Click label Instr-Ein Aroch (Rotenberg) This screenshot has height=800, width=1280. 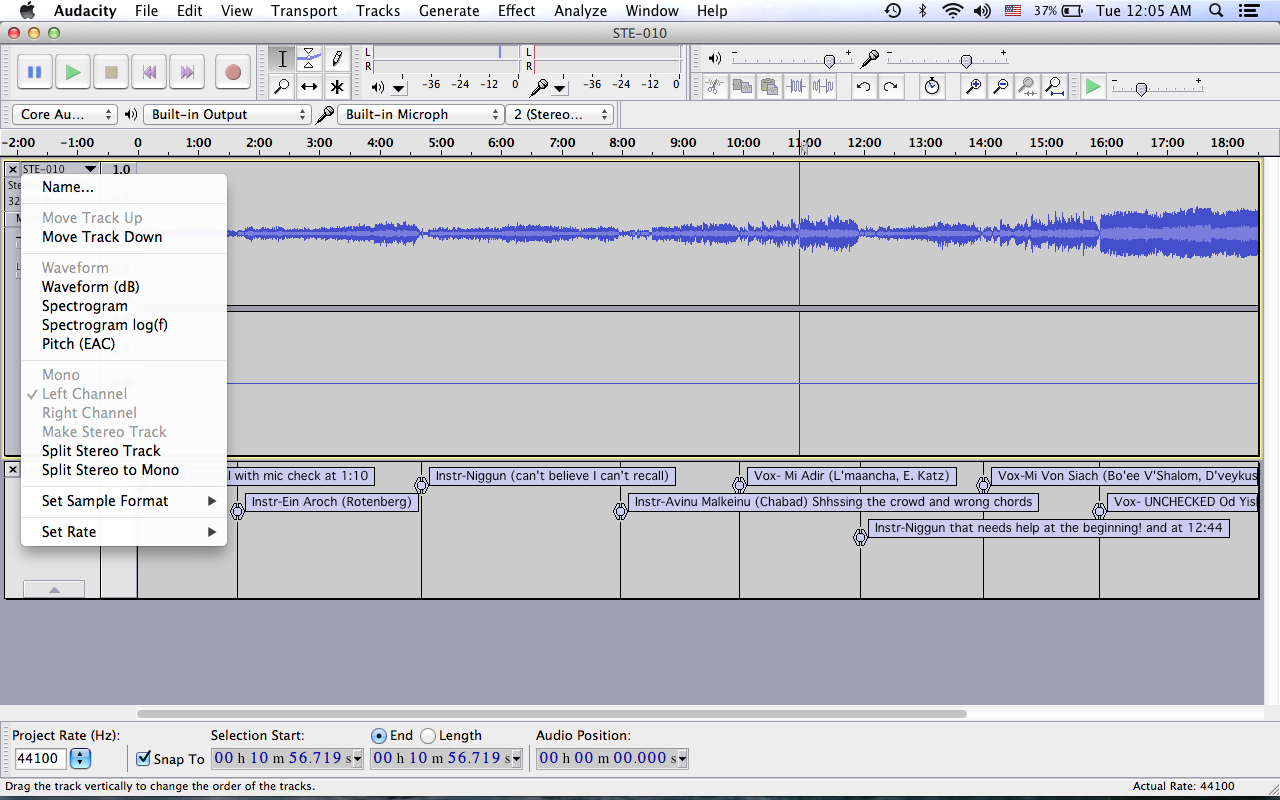[x=331, y=502]
